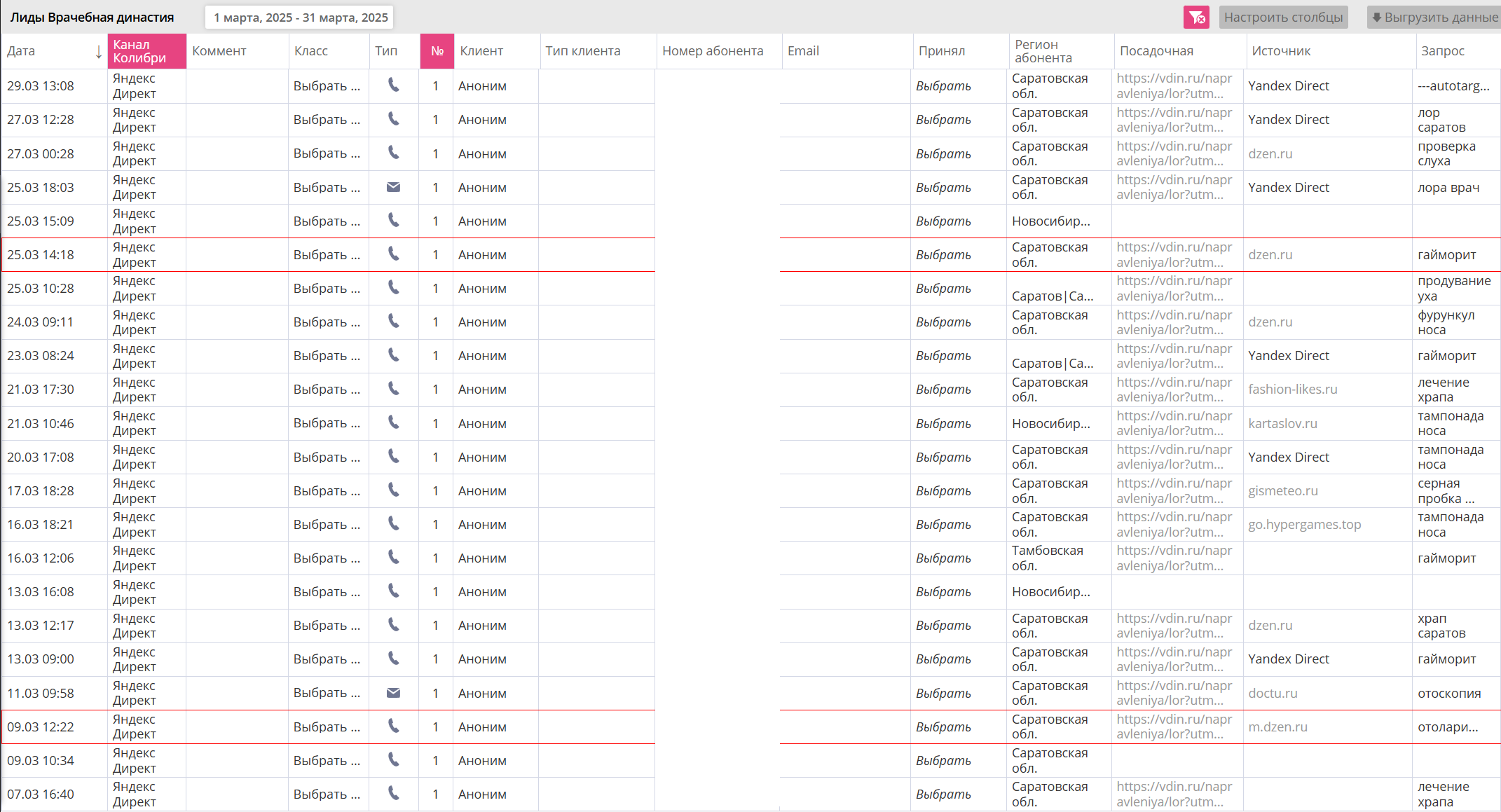Click the phone icon for 27.03 00:28 lead
The image size is (1501, 812).
click(394, 153)
